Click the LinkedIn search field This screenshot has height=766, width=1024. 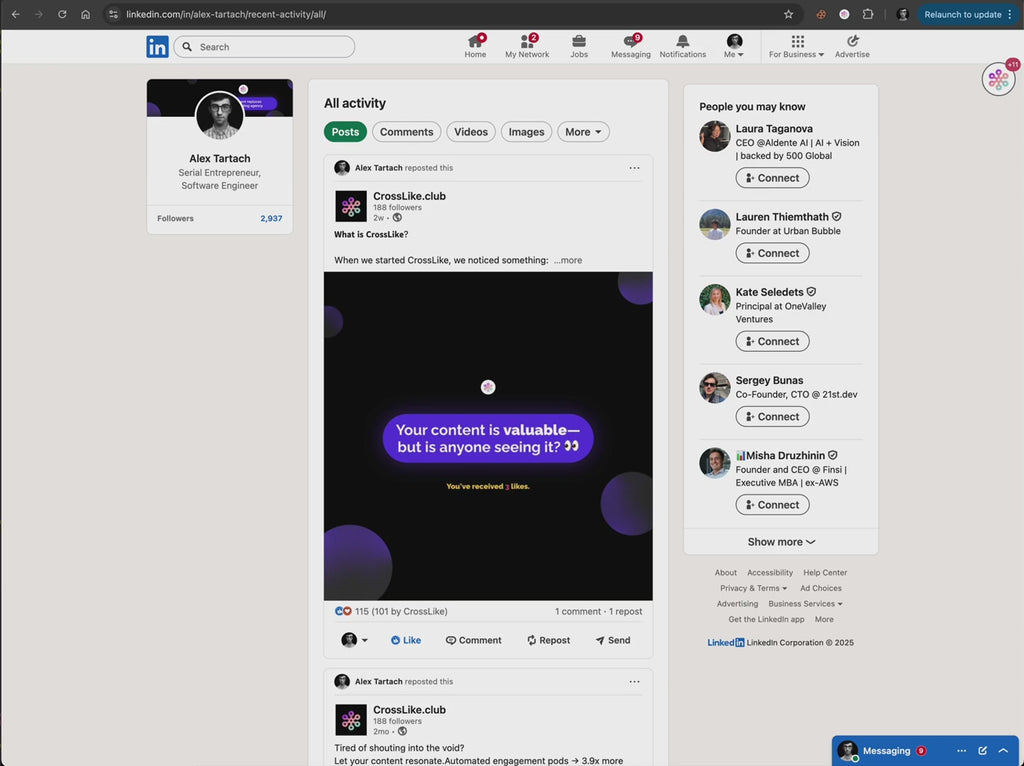click(x=264, y=47)
